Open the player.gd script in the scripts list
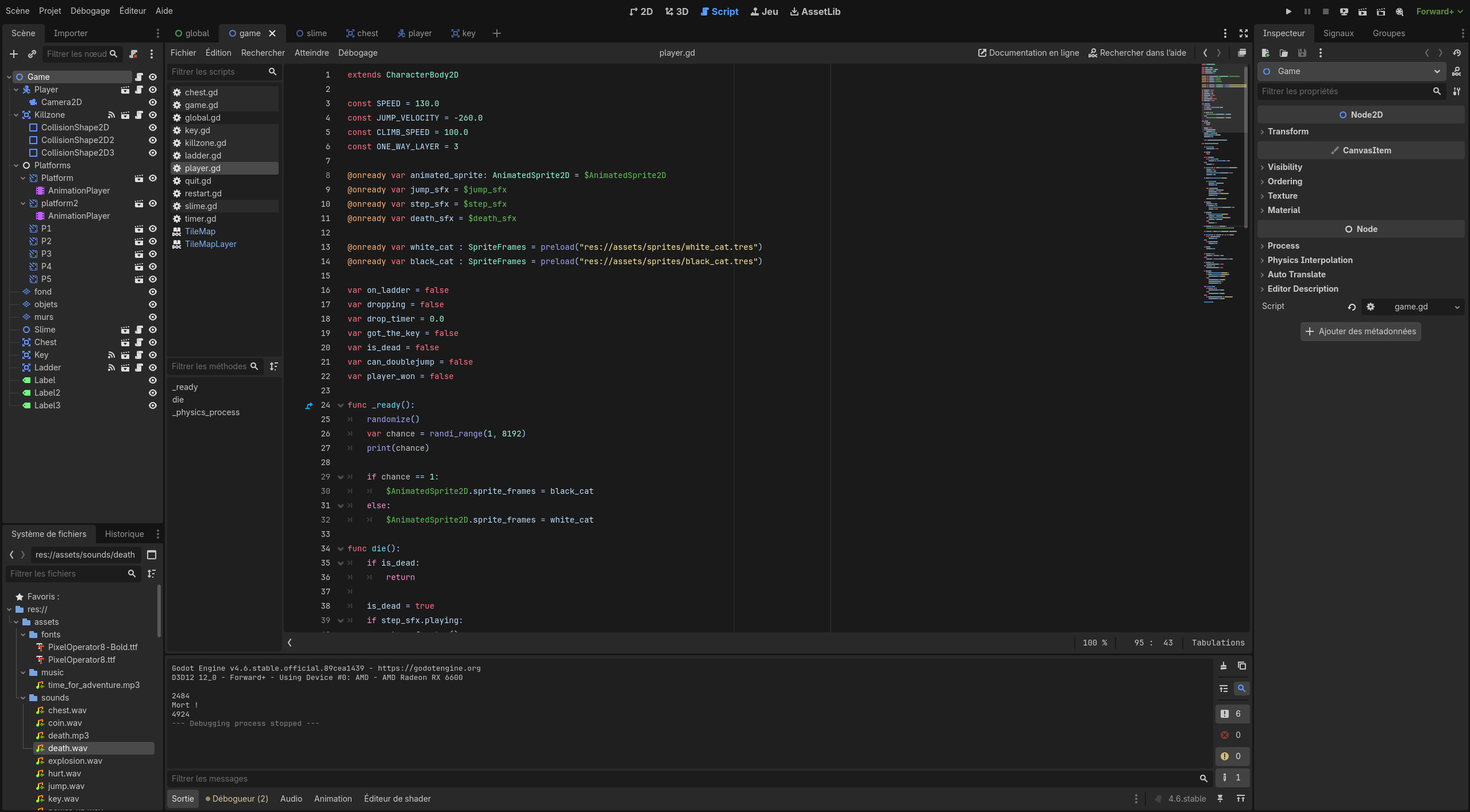Viewport: 1470px width, 812px height. pyautogui.click(x=202, y=168)
